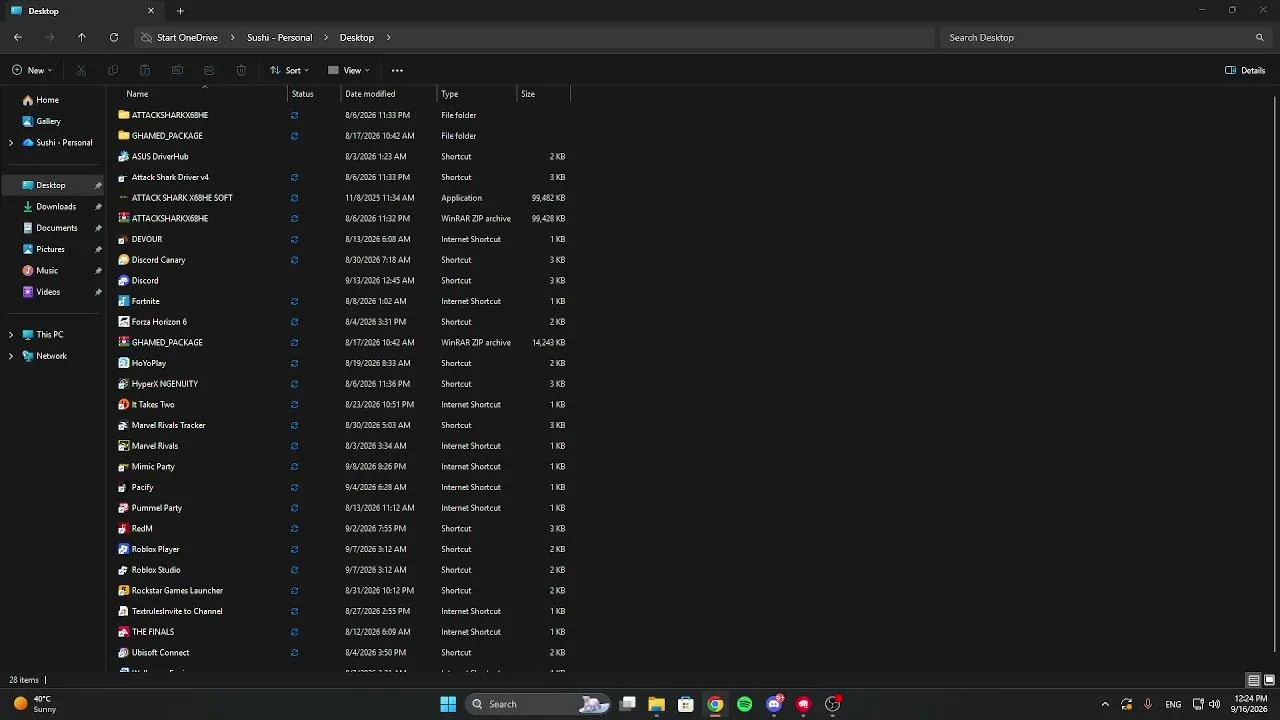Select the file named ATTACK SHARK X68HE SOFT
Screen dimensions: 1280x720
click(x=182, y=198)
